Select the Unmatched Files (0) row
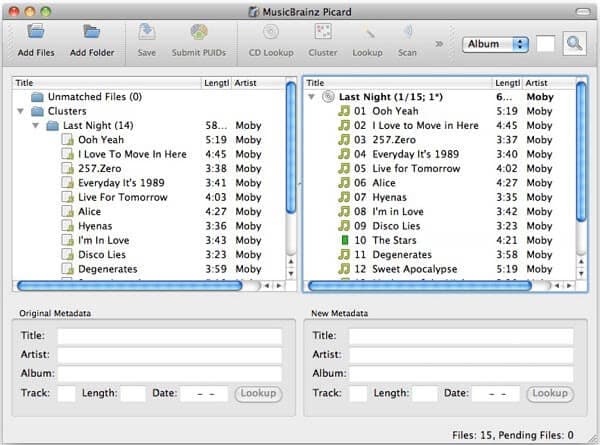This screenshot has height=445, width=600. [x=149, y=97]
